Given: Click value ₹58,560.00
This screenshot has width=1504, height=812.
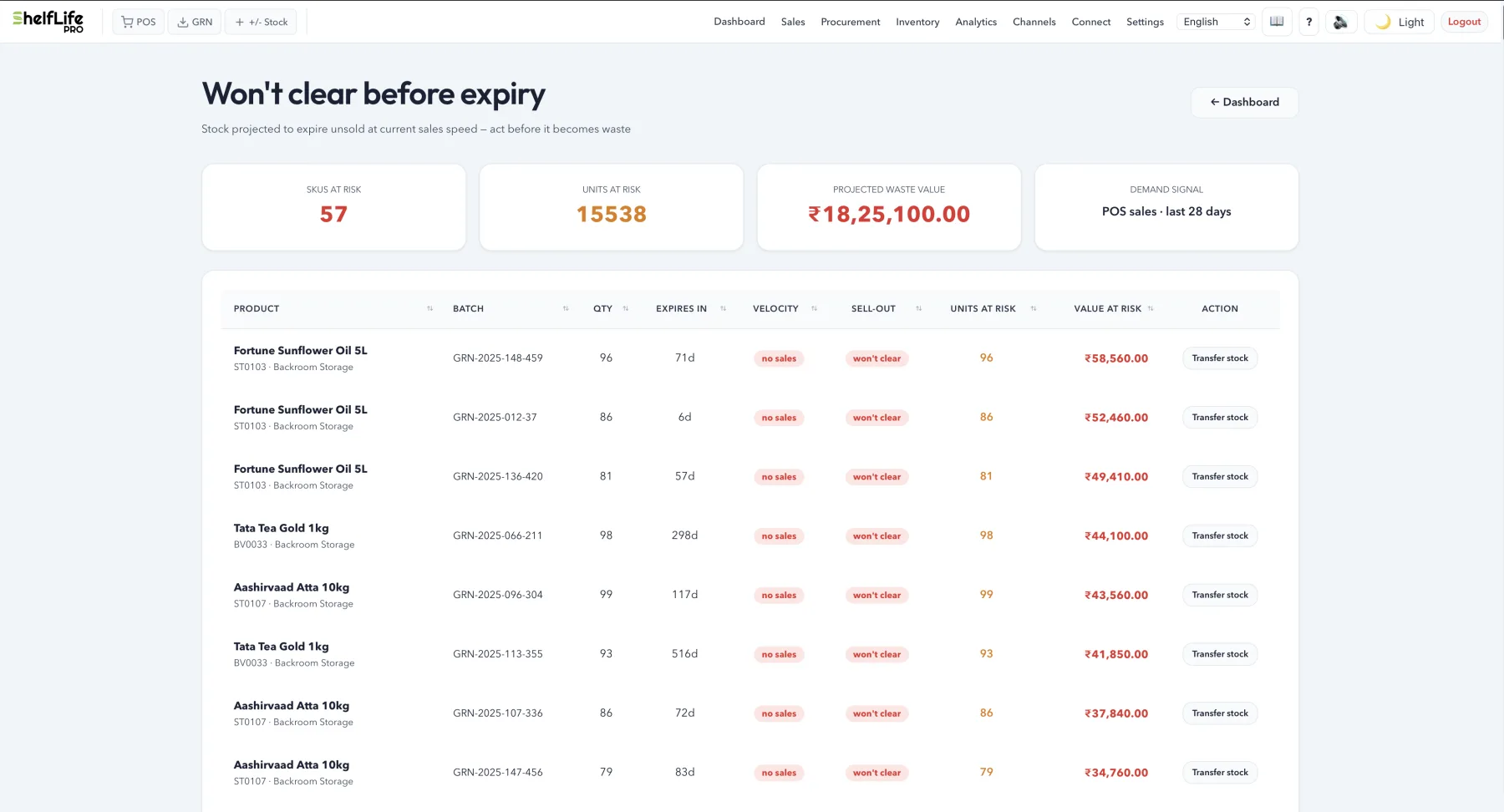Looking at the screenshot, I should 1116,358.
